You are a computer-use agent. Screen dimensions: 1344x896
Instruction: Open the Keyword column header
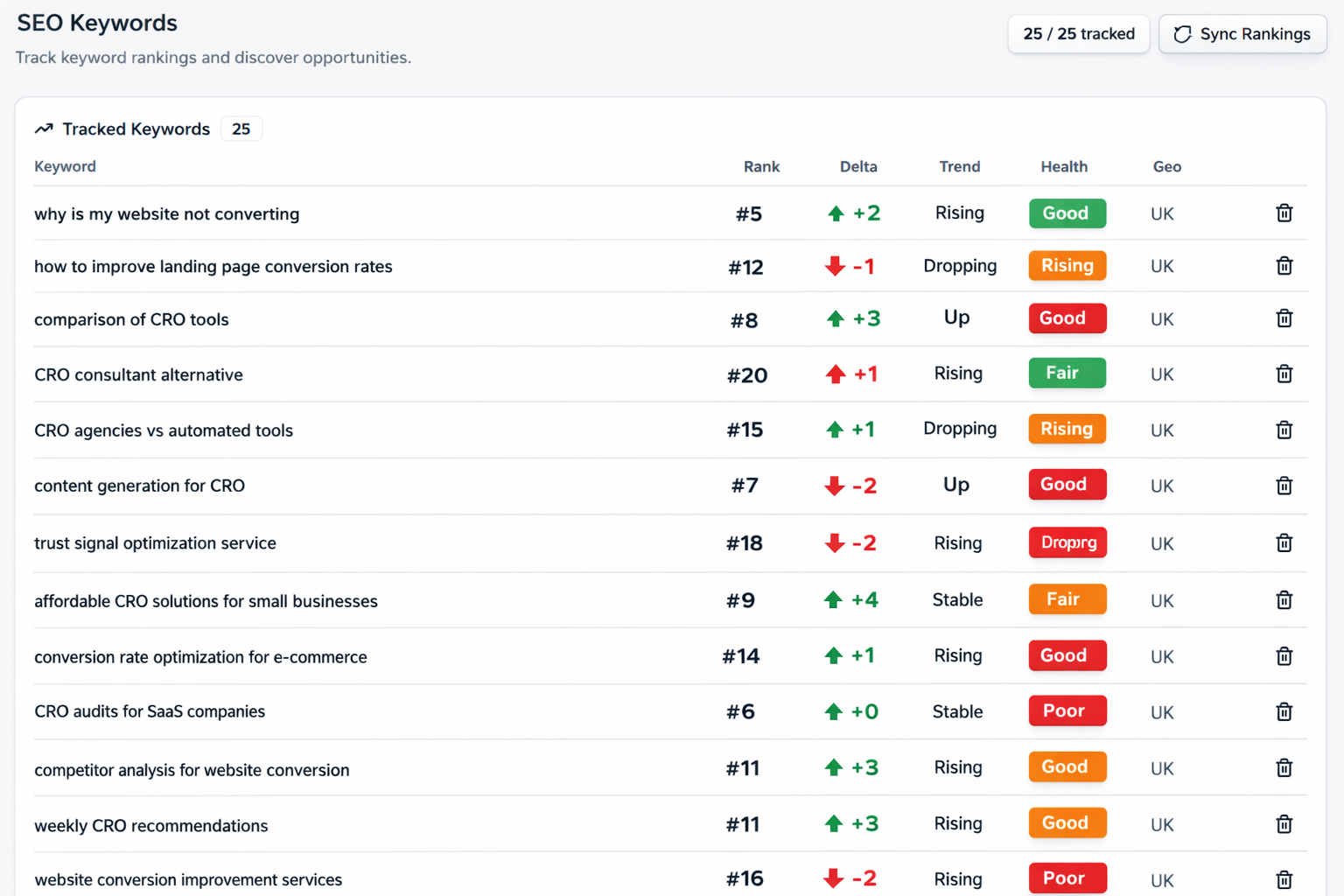[65, 166]
